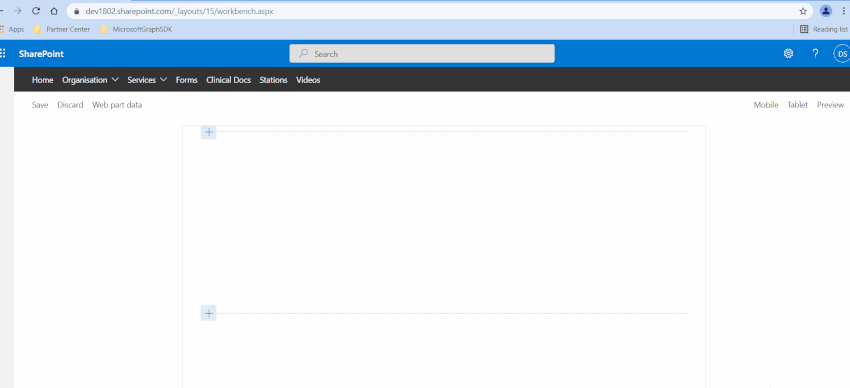Switch to Mobile view
850x388 pixels.
pos(765,105)
